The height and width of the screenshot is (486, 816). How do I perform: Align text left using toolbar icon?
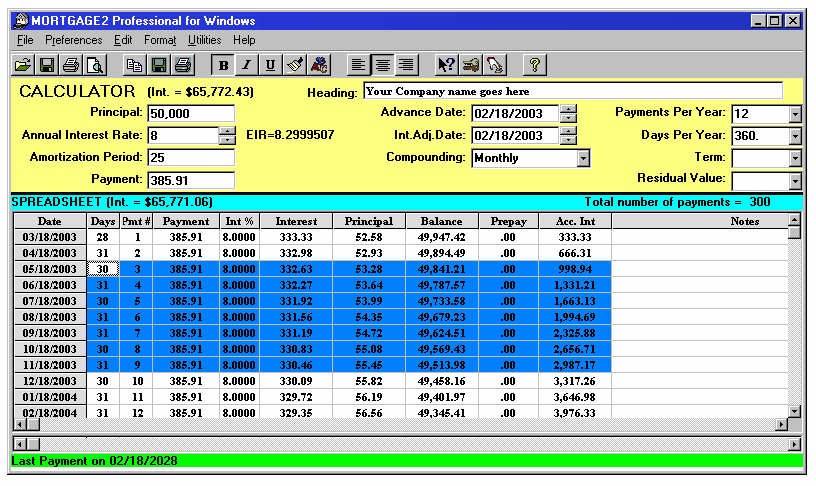[358, 65]
